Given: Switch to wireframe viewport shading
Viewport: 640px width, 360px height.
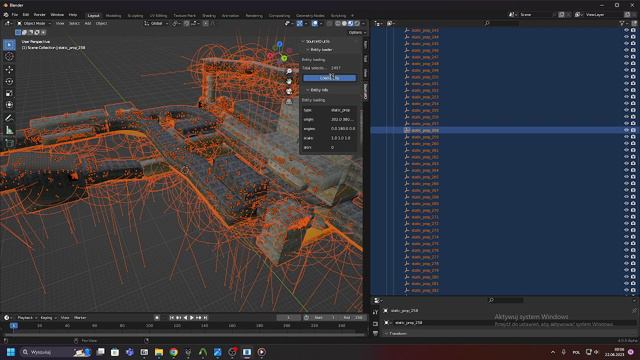Looking at the screenshot, I should (338, 23).
